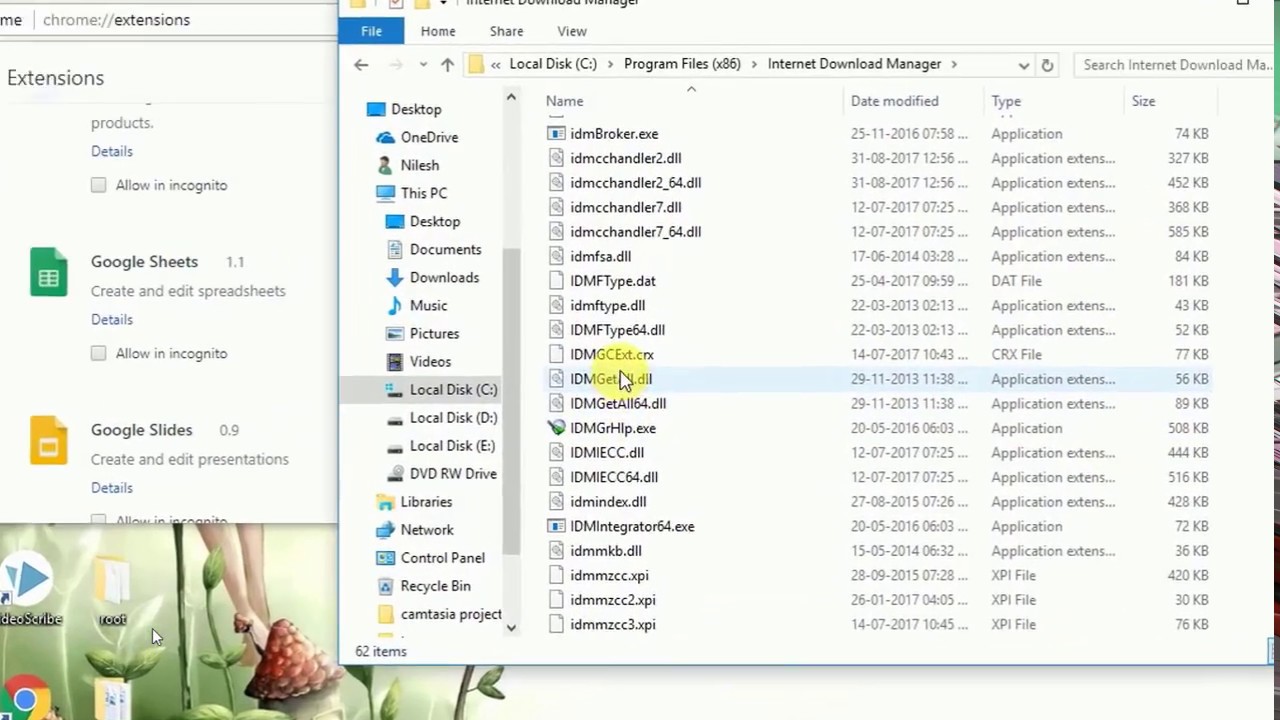Open the File menu in Explorer
Screen dimensions: 1280x720
point(371,31)
